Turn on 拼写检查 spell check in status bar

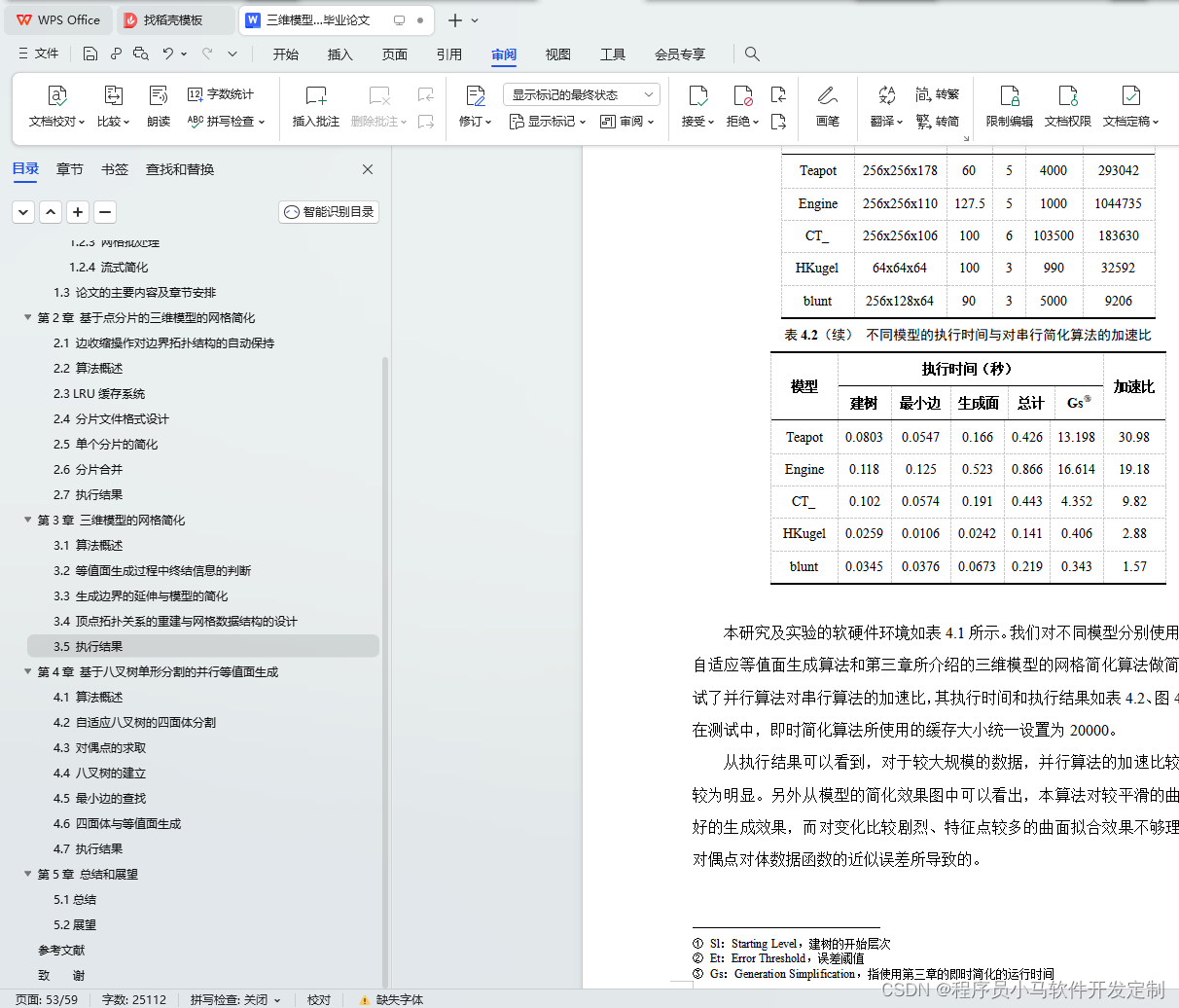click(x=228, y=999)
